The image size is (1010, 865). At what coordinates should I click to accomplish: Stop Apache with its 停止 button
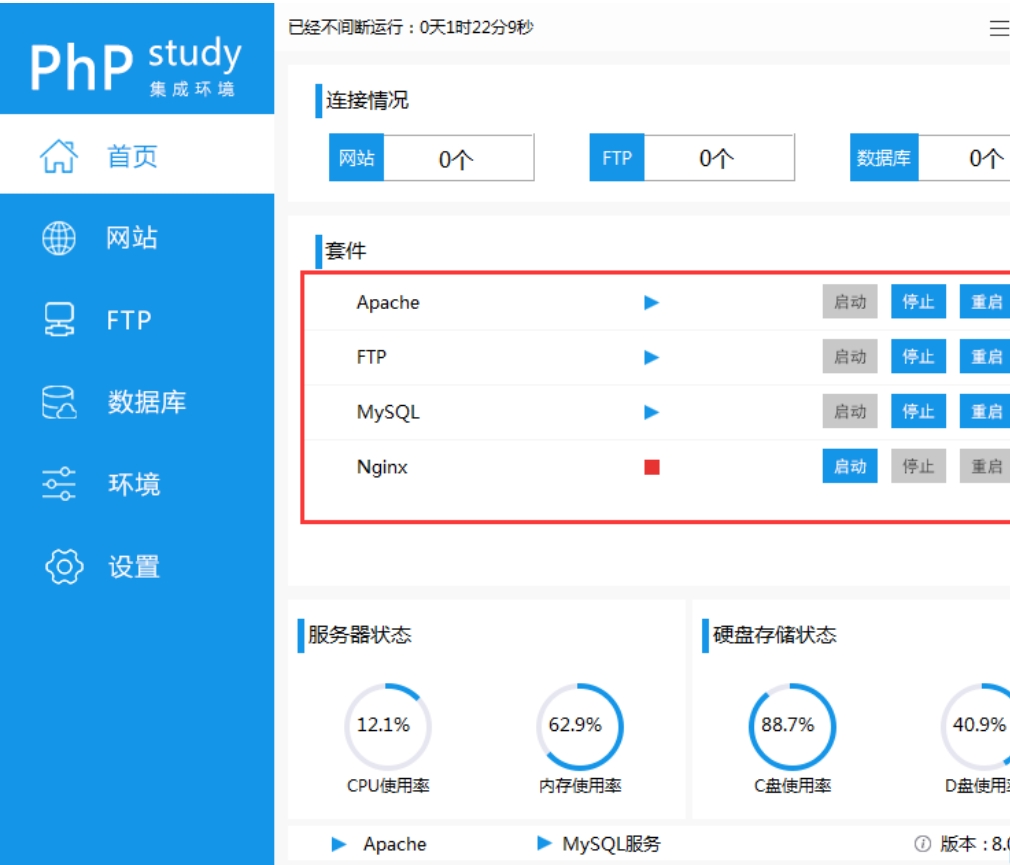[918, 301]
